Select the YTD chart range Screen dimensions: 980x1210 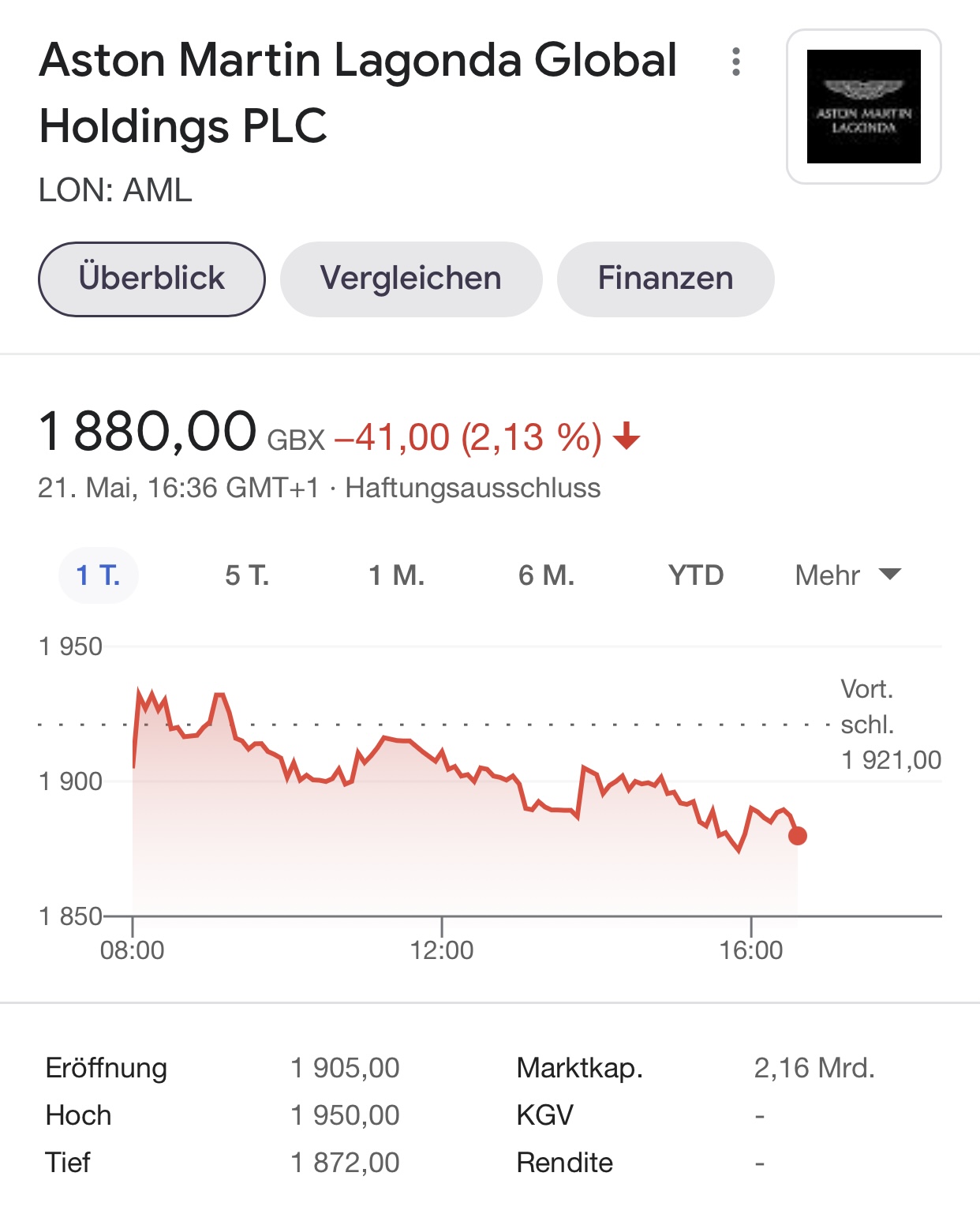[x=696, y=575]
